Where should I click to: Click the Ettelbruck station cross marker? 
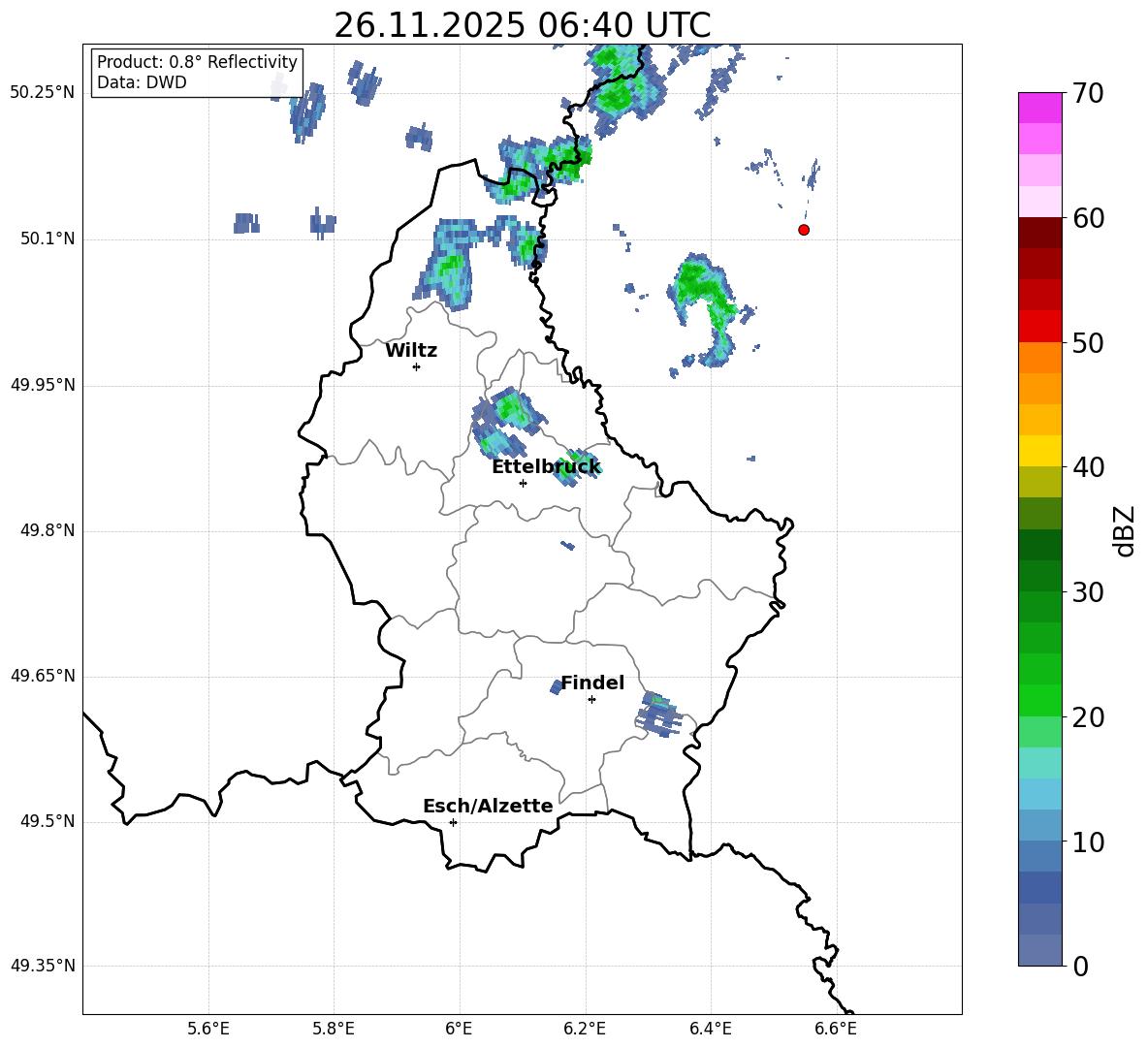point(523,483)
